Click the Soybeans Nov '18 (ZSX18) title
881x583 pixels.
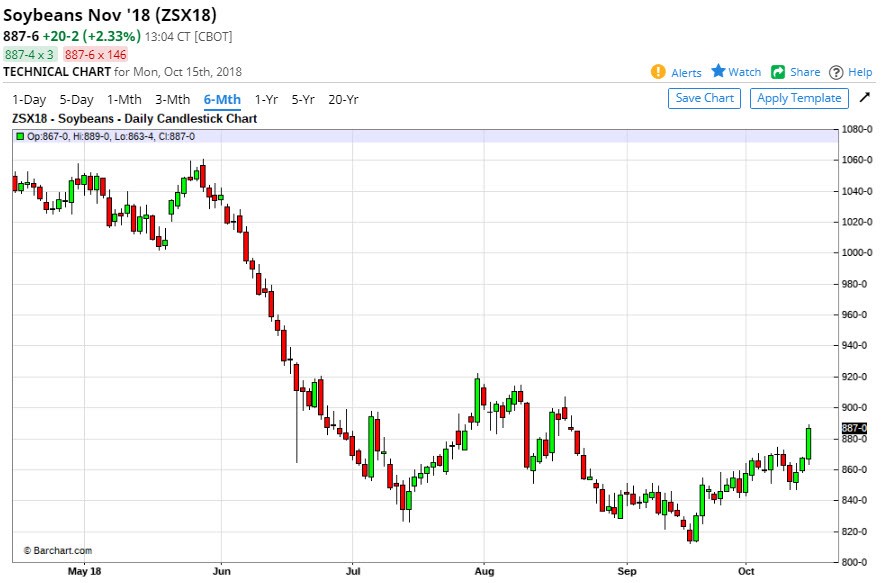pos(110,15)
